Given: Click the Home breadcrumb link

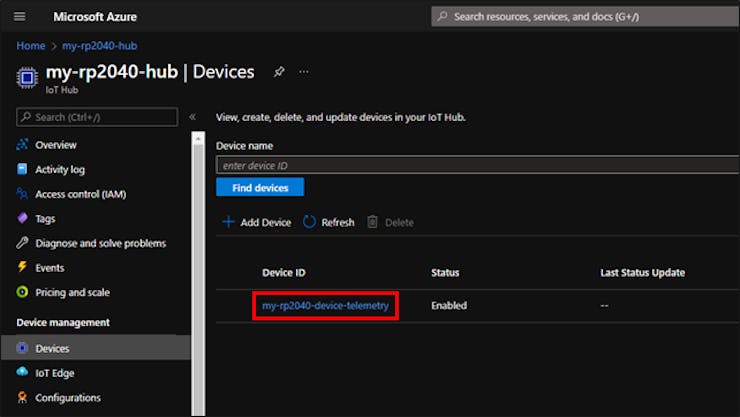Looking at the screenshot, I should point(30,46).
